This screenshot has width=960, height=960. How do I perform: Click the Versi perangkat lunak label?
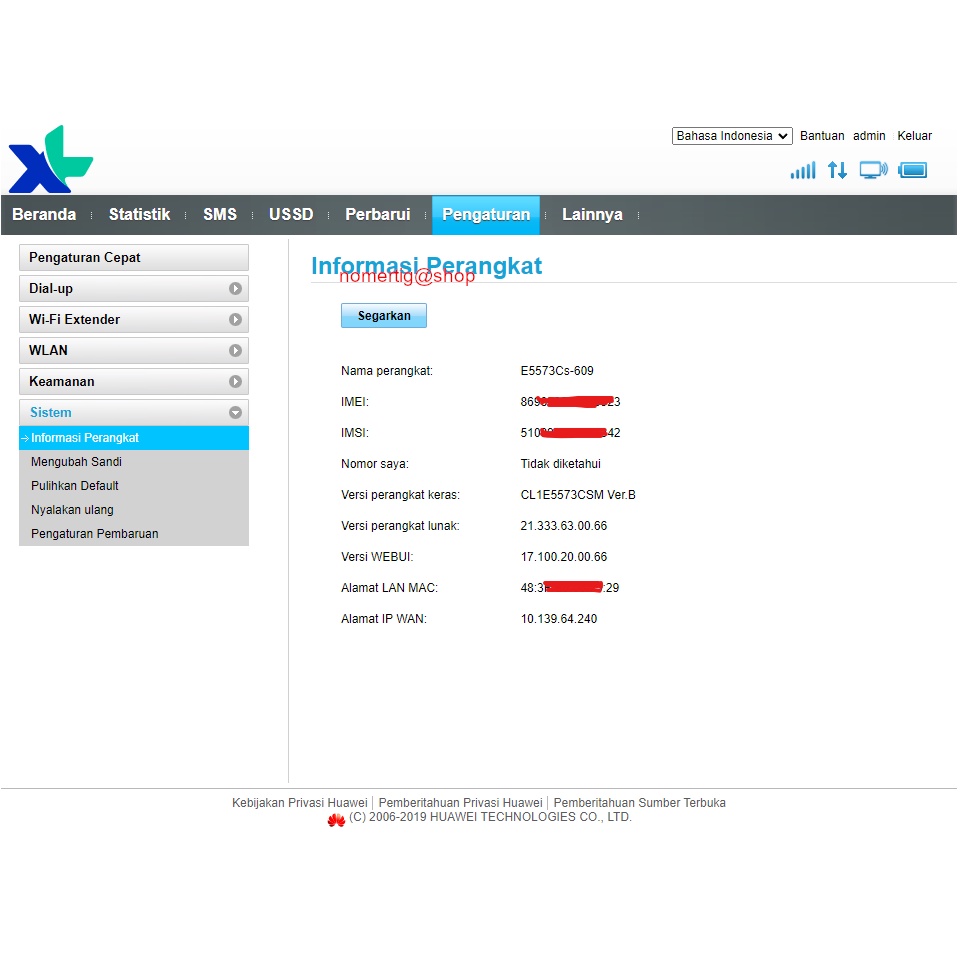[400, 526]
